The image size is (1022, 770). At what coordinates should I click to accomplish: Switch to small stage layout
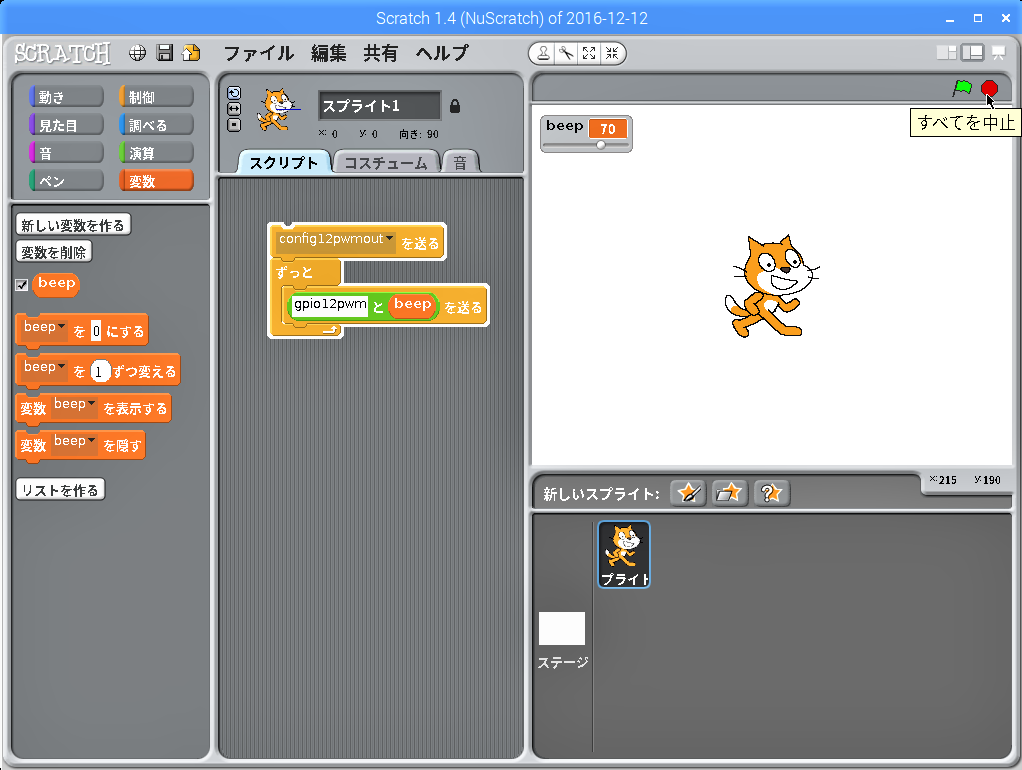tap(946, 53)
